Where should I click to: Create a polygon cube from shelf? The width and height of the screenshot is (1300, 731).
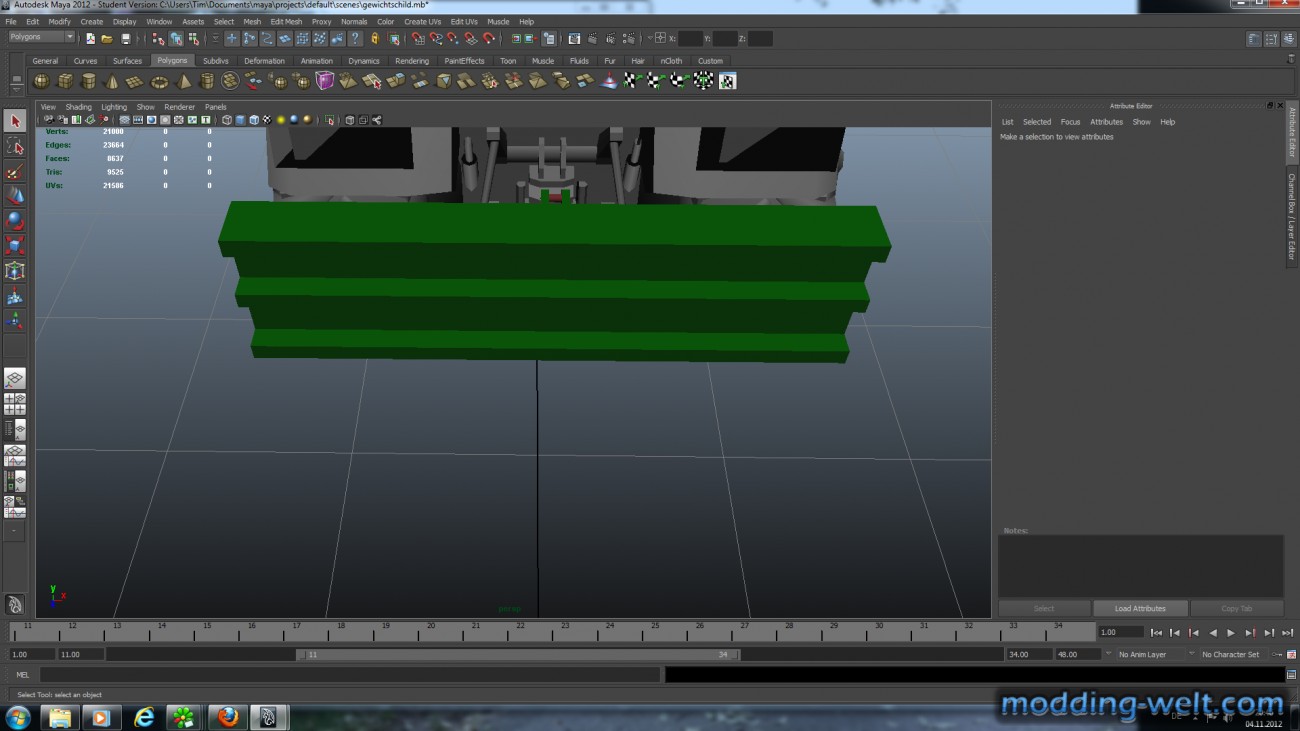(65, 81)
